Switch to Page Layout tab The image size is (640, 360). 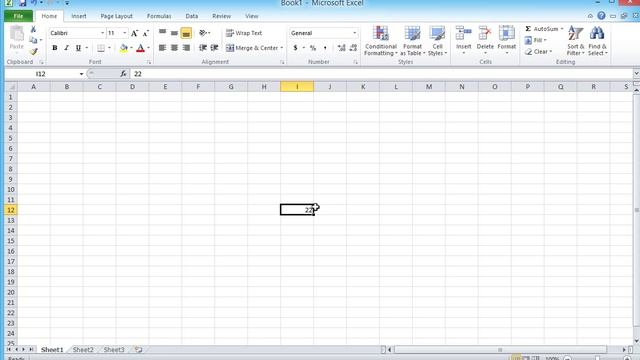click(116, 16)
